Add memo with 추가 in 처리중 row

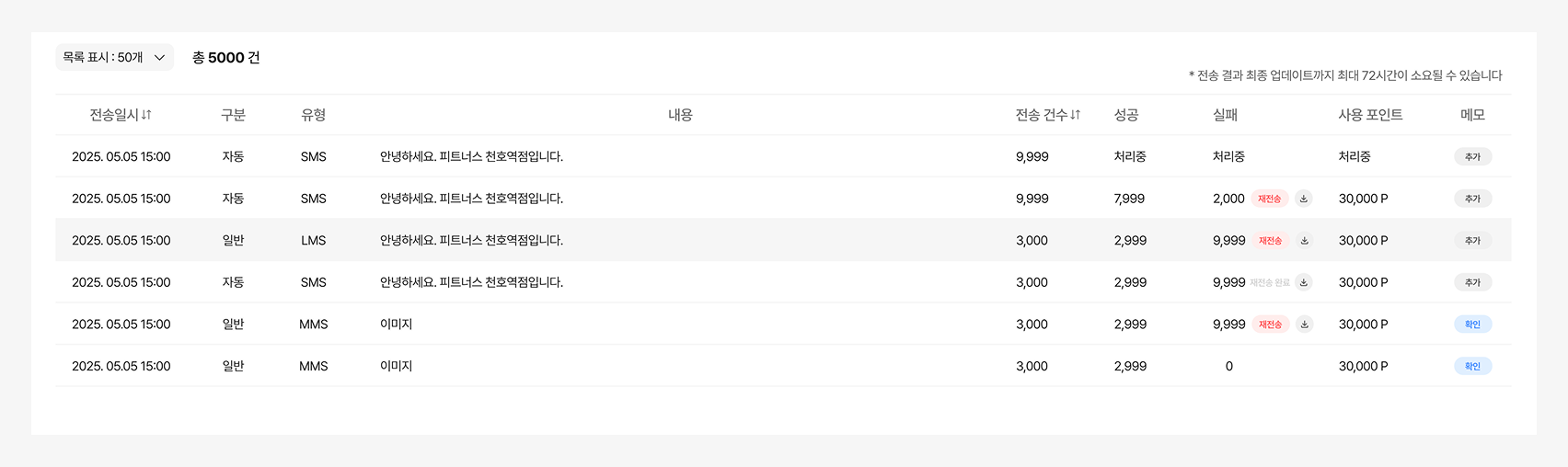(x=1472, y=157)
